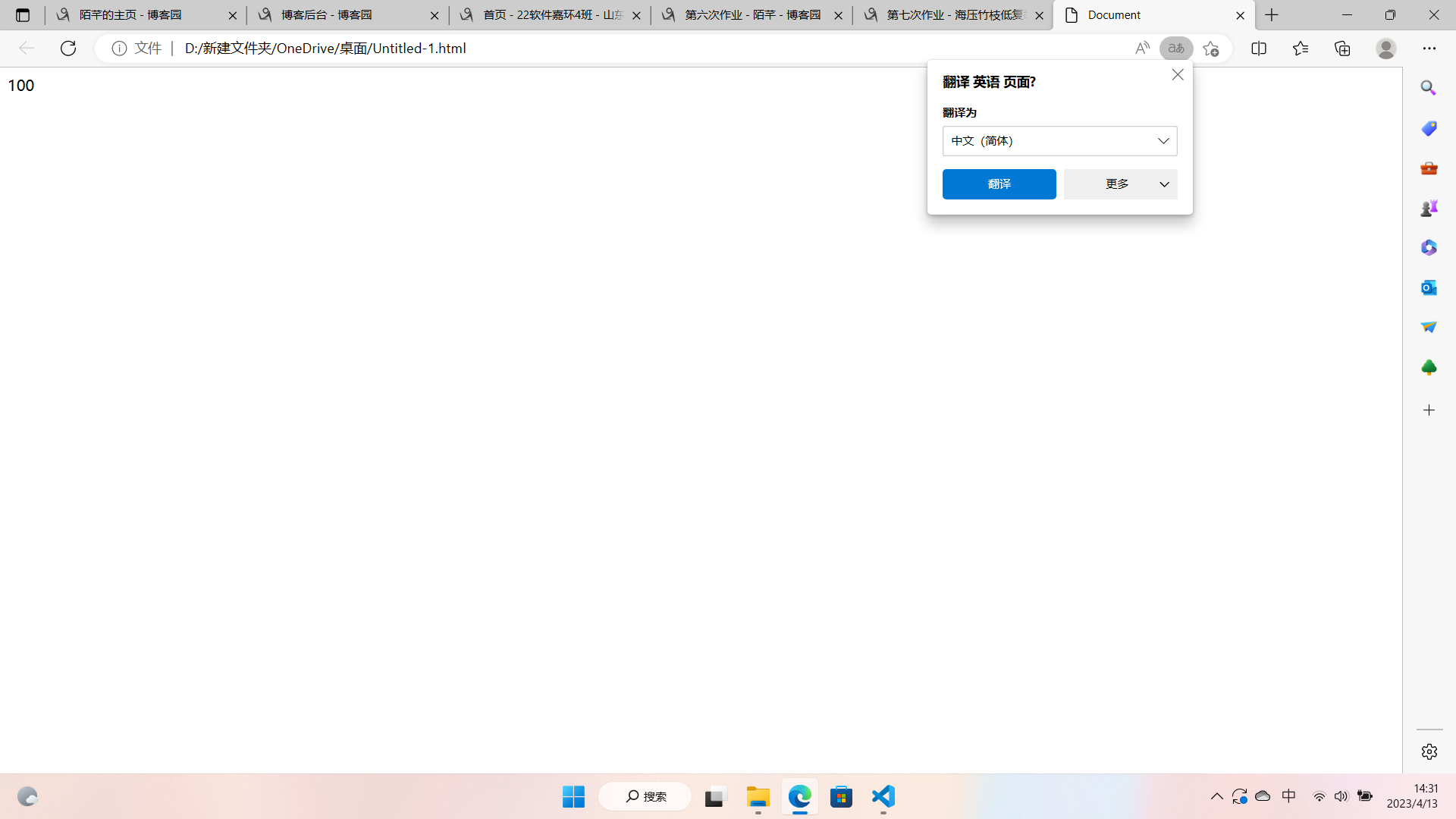Image resolution: width=1456 pixels, height=819 pixels.
Task: Open sidebar settings gear icon
Action: (1429, 752)
